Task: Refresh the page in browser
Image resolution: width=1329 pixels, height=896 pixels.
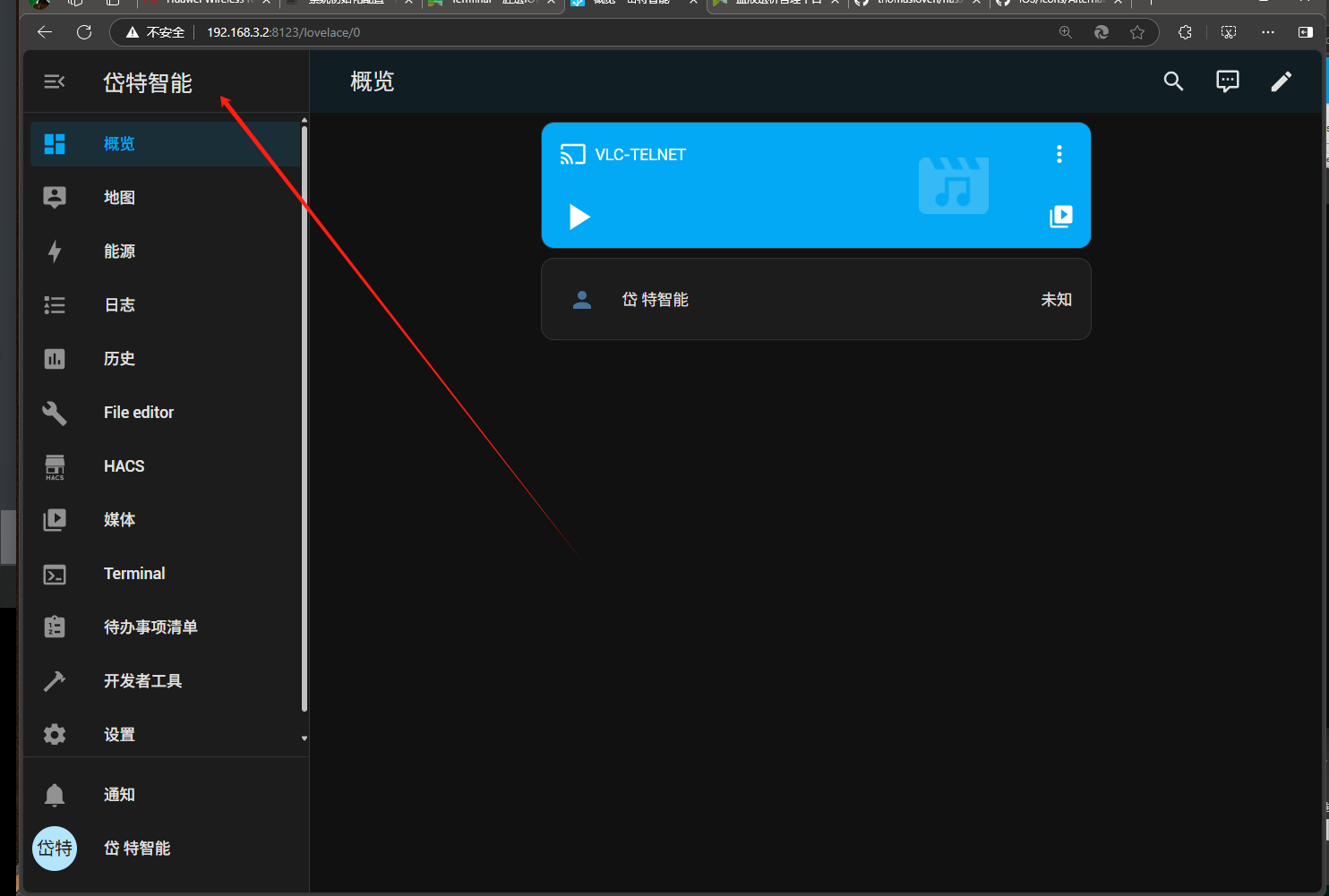Action: click(x=84, y=32)
